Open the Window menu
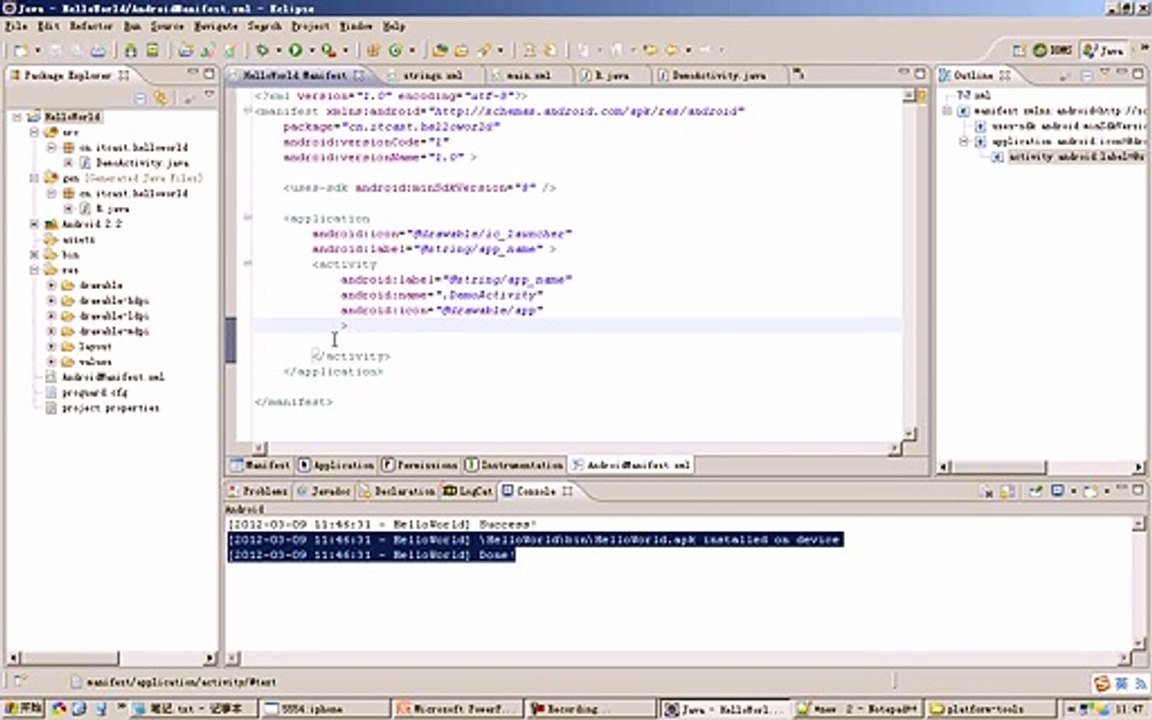The height and width of the screenshot is (720, 1152). (356, 26)
